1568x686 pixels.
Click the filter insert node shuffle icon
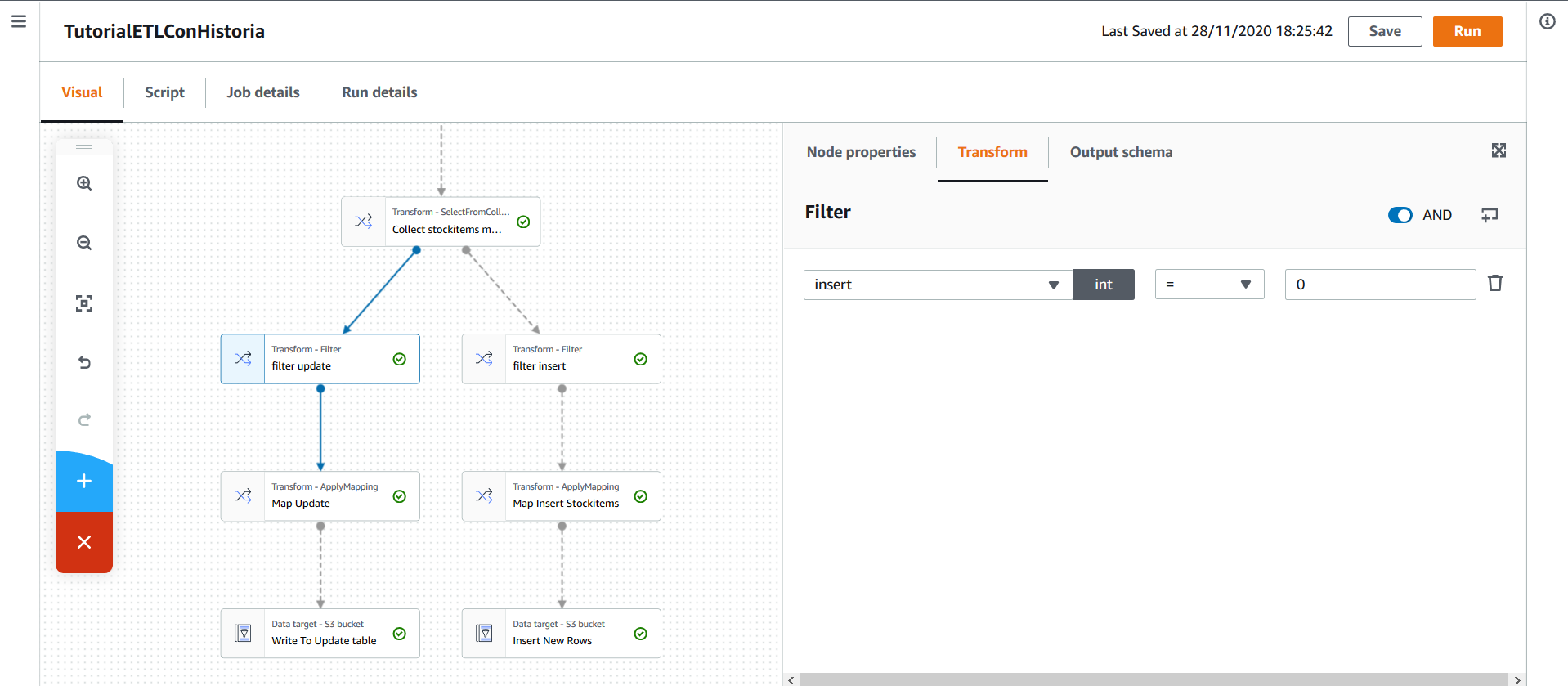click(484, 358)
